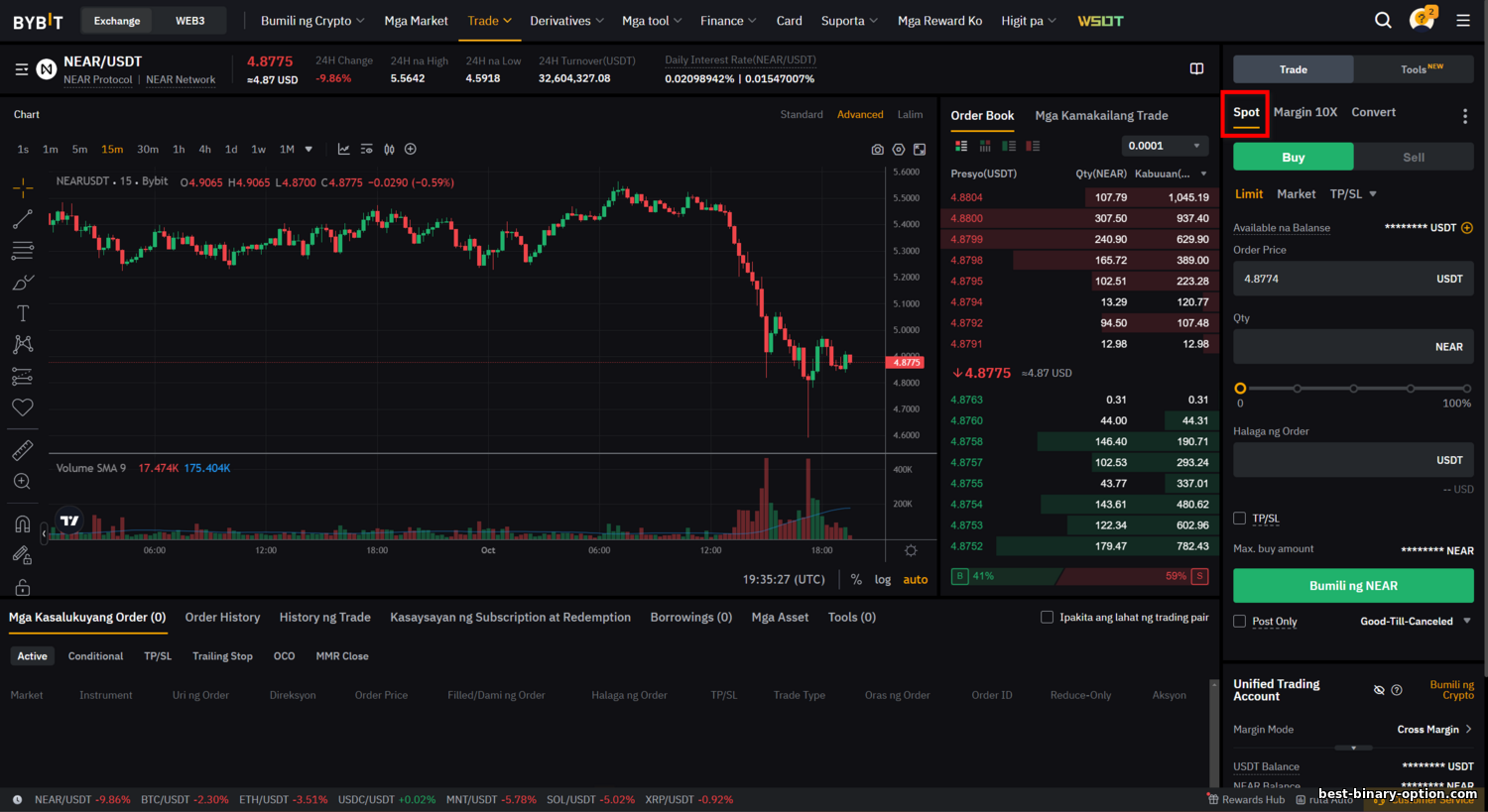Viewport: 1488px width, 812px height.
Task: Toggle Ipakita ang lahat ng trading pair
Action: click(x=1047, y=618)
